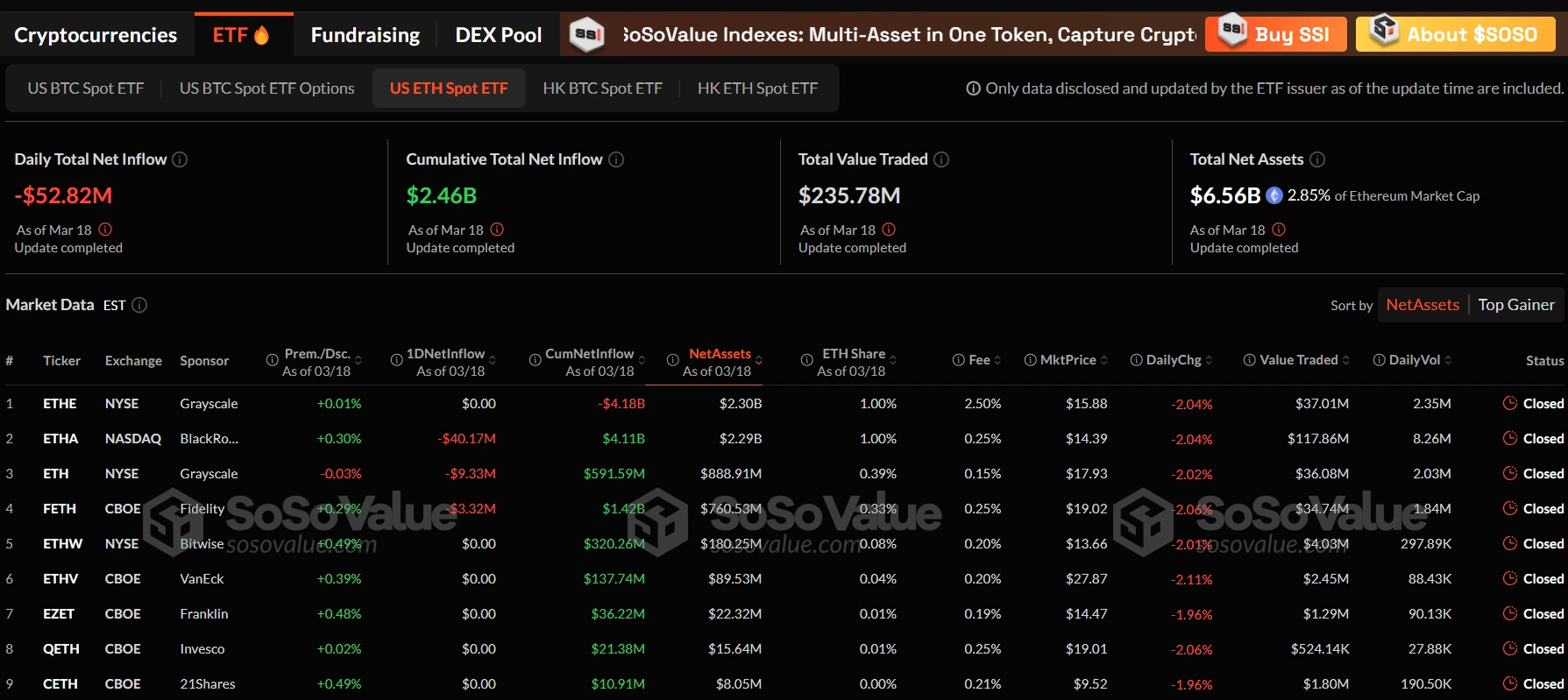This screenshot has height=700, width=1568.
Task: Click red alert icon under Cumulative Net Inflow date
Action: 497,230
